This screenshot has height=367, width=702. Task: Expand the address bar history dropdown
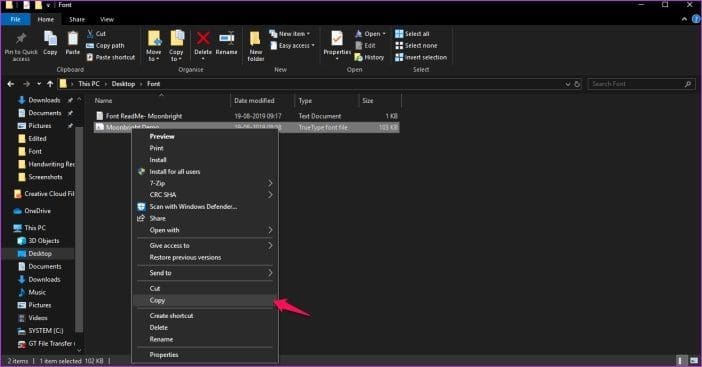coord(568,84)
